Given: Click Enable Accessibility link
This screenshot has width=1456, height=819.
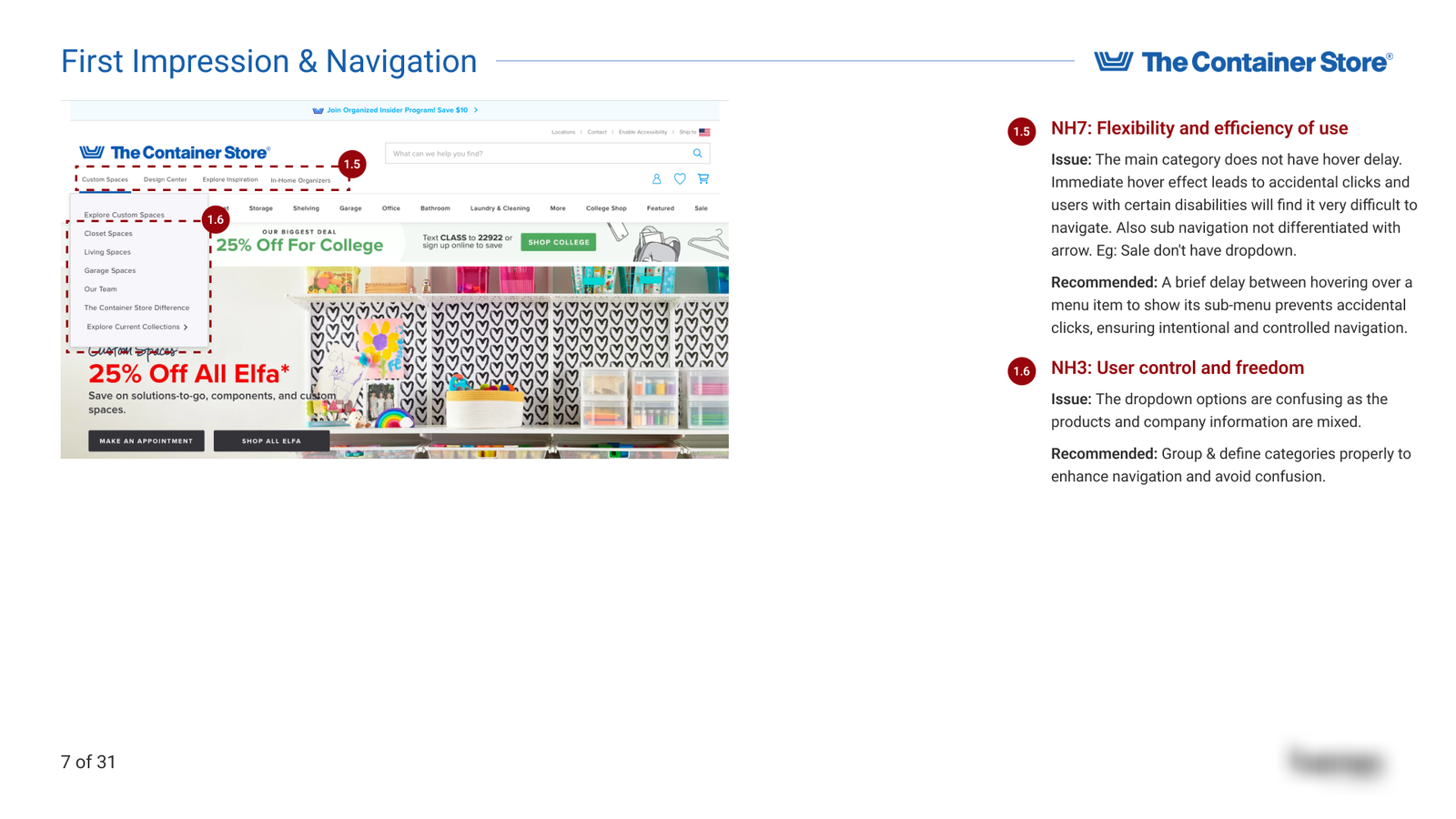Looking at the screenshot, I should [x=642, y=132].
